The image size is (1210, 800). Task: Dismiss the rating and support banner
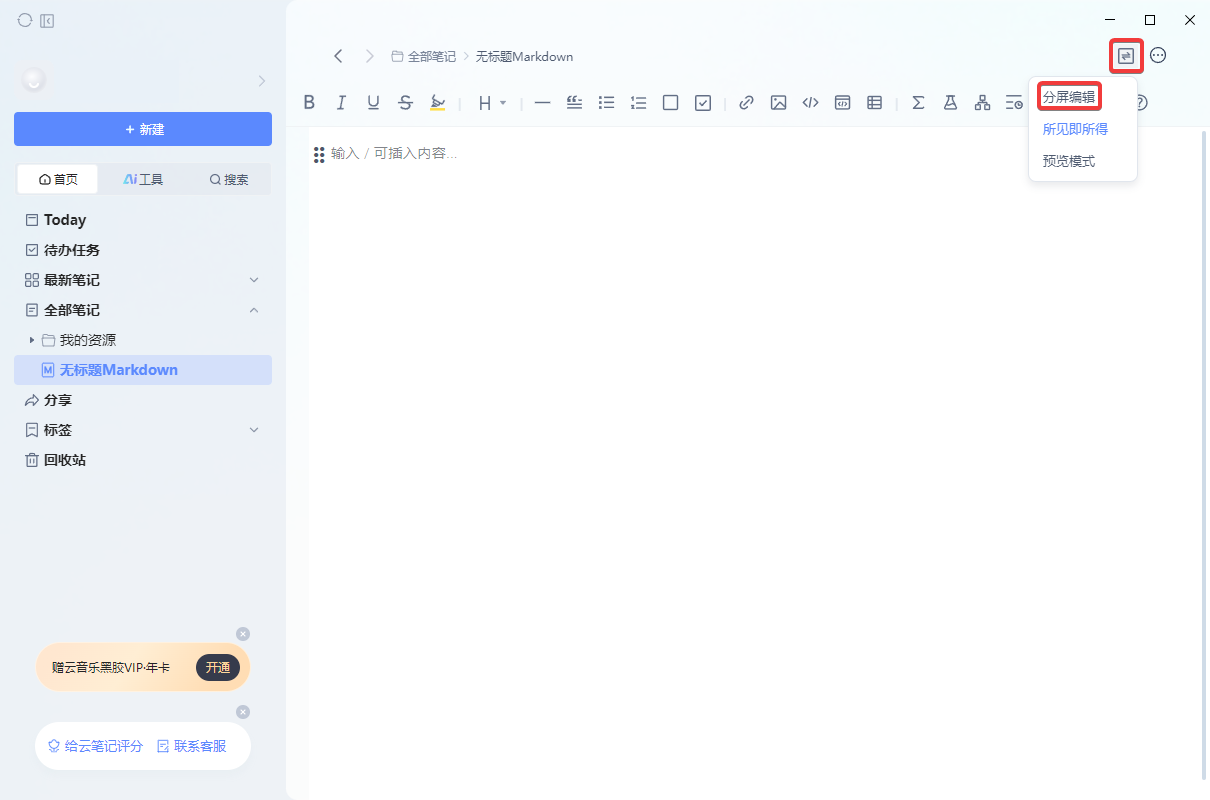(x=243, y=712)
